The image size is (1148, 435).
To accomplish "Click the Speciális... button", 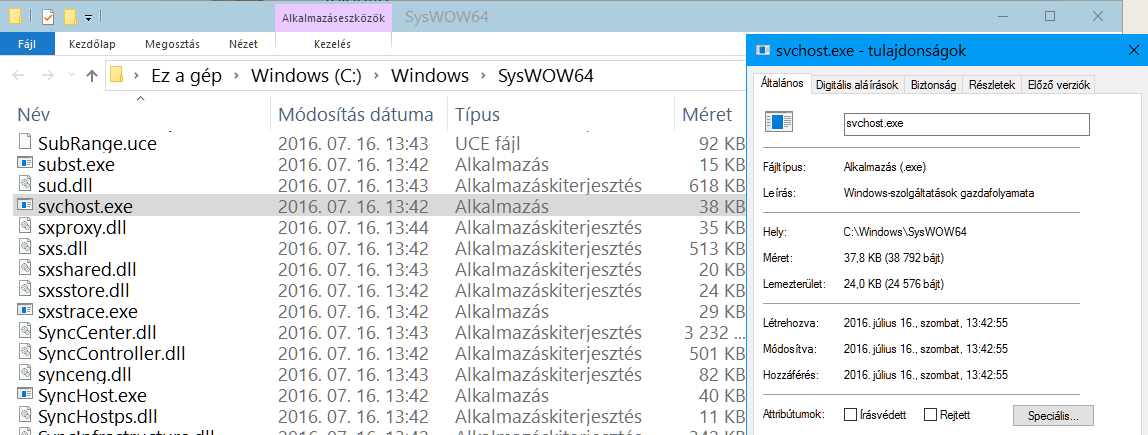I will 1053,415.
